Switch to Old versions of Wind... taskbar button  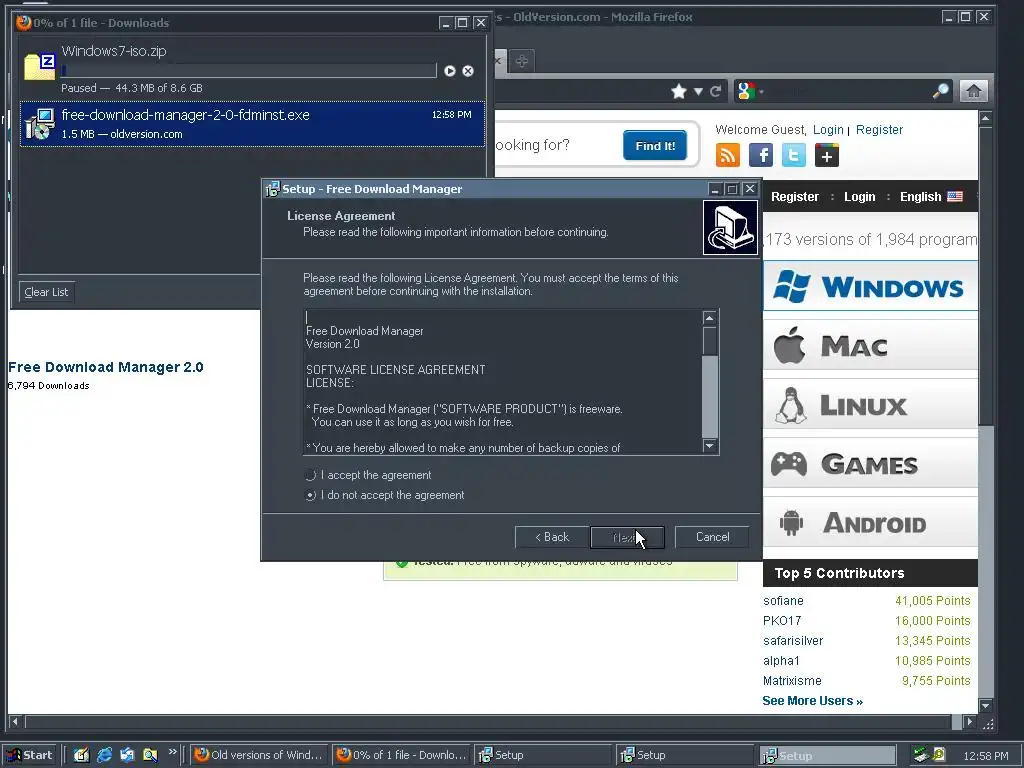click(259, 755)
